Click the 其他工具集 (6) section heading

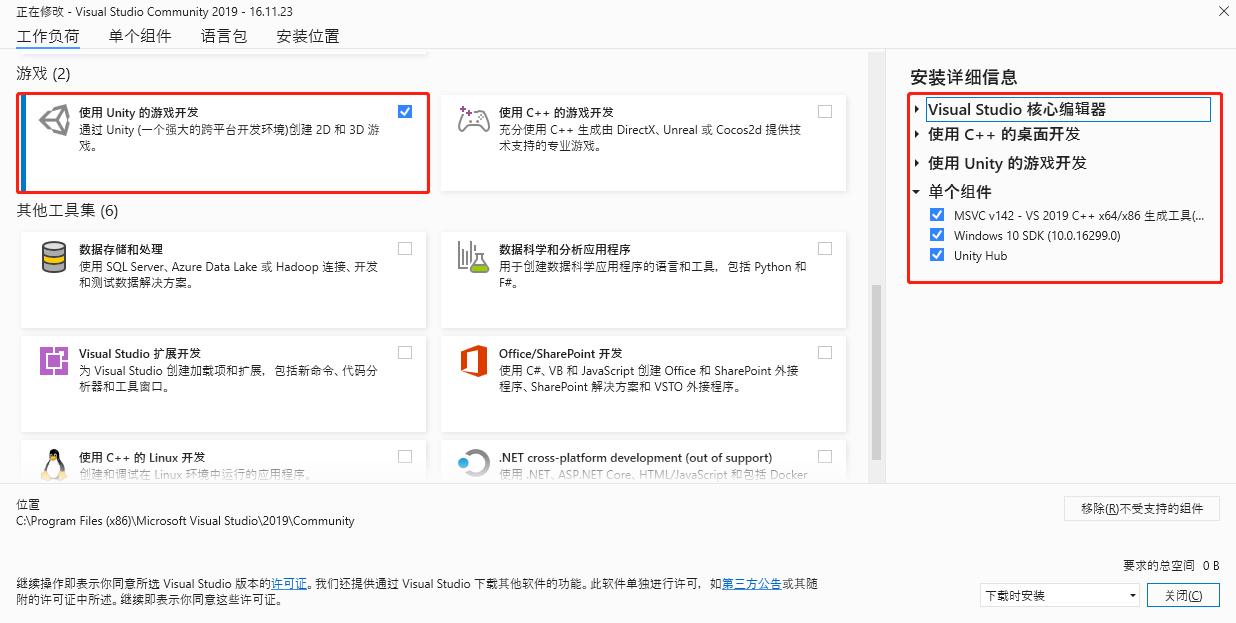68,211
